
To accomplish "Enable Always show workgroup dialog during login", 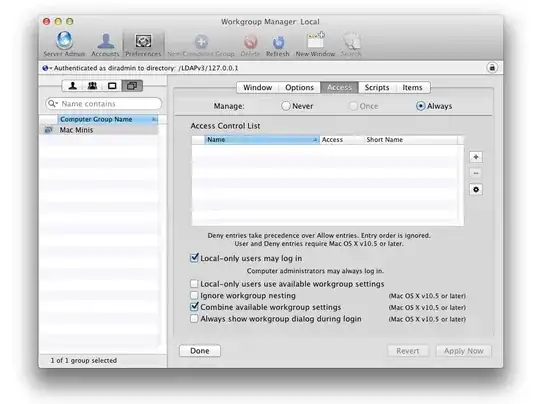I will (x=194, y=319).
